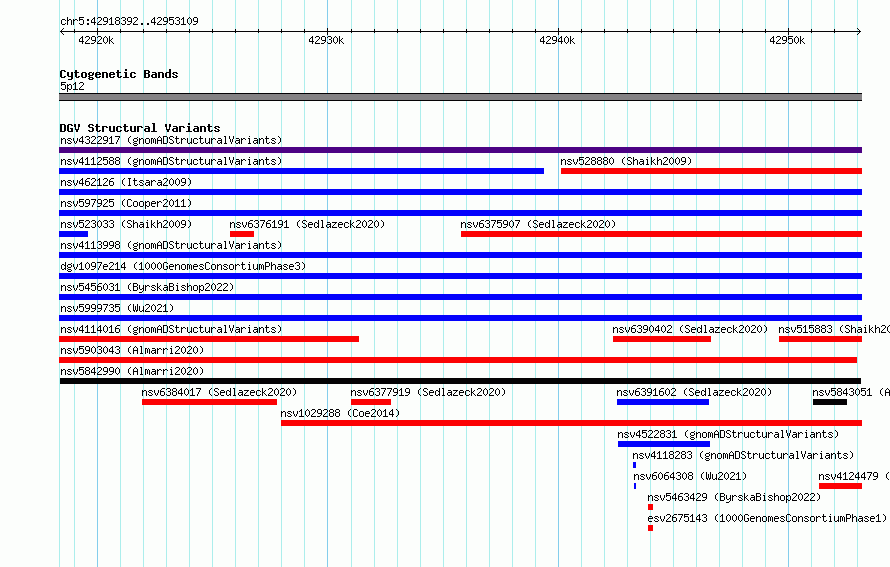Select the tiny red nsv5463429 marker

(x=650, y=507)
